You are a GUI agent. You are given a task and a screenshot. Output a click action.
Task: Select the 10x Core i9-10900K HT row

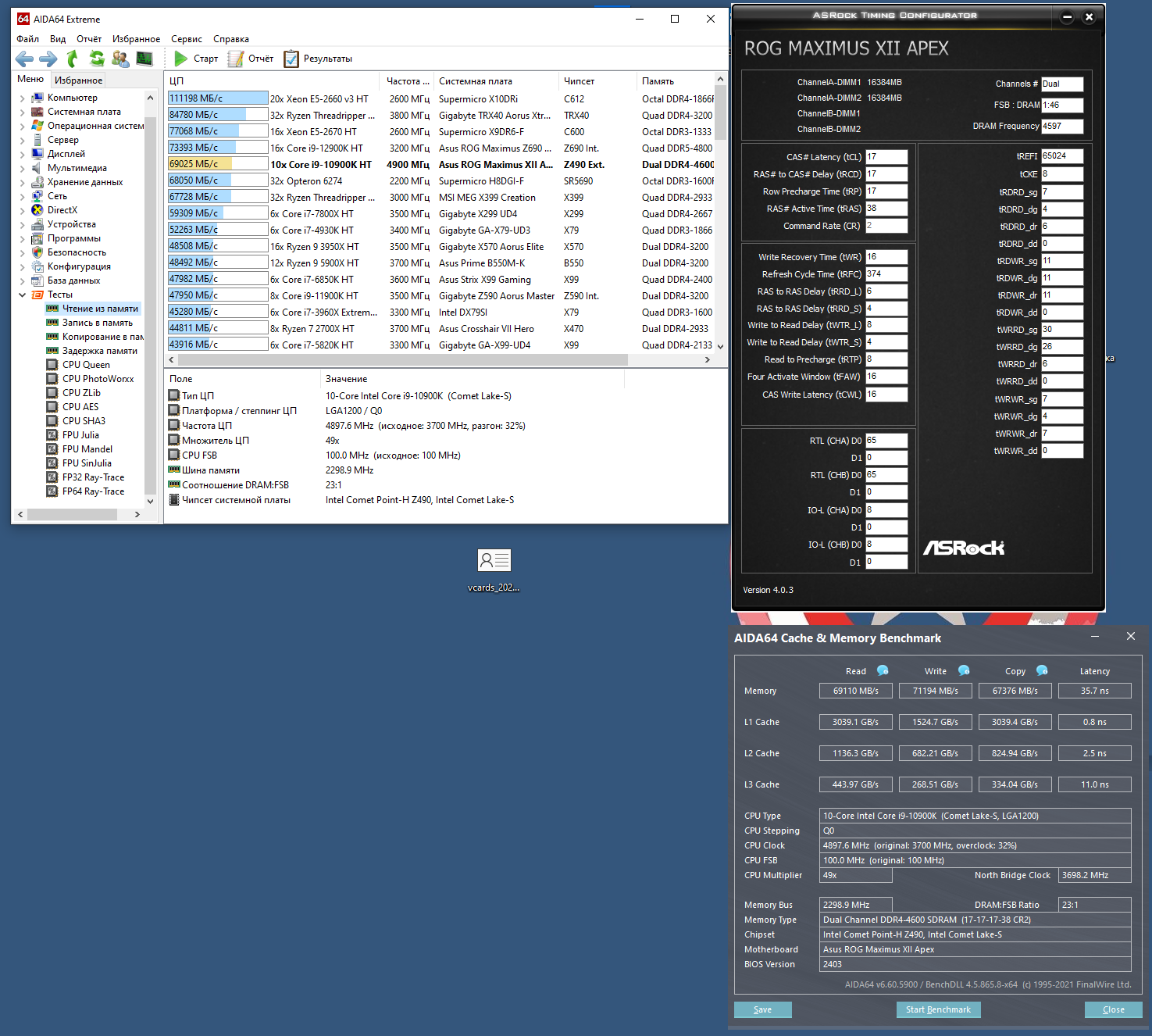pos(440,164)
